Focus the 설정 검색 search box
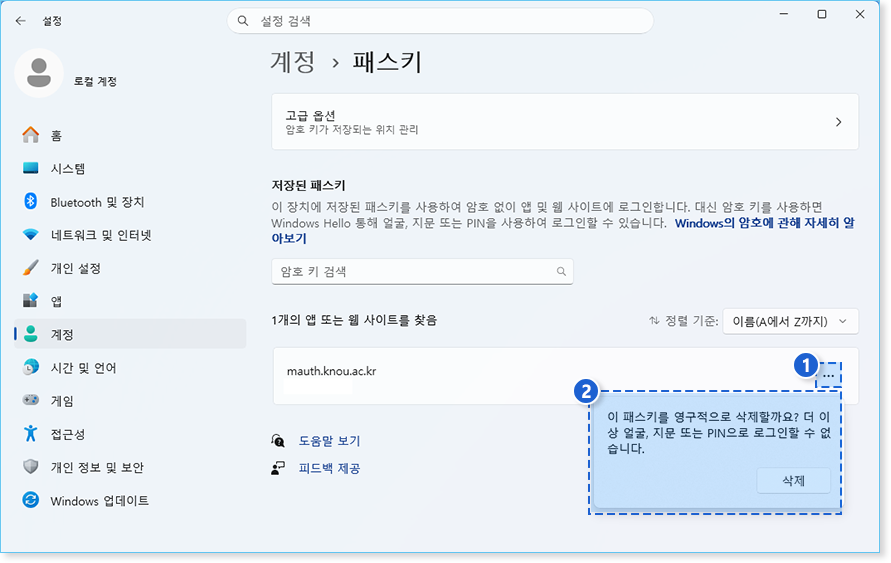This screenshot has width=891, height=563. [x=440, y=21]
